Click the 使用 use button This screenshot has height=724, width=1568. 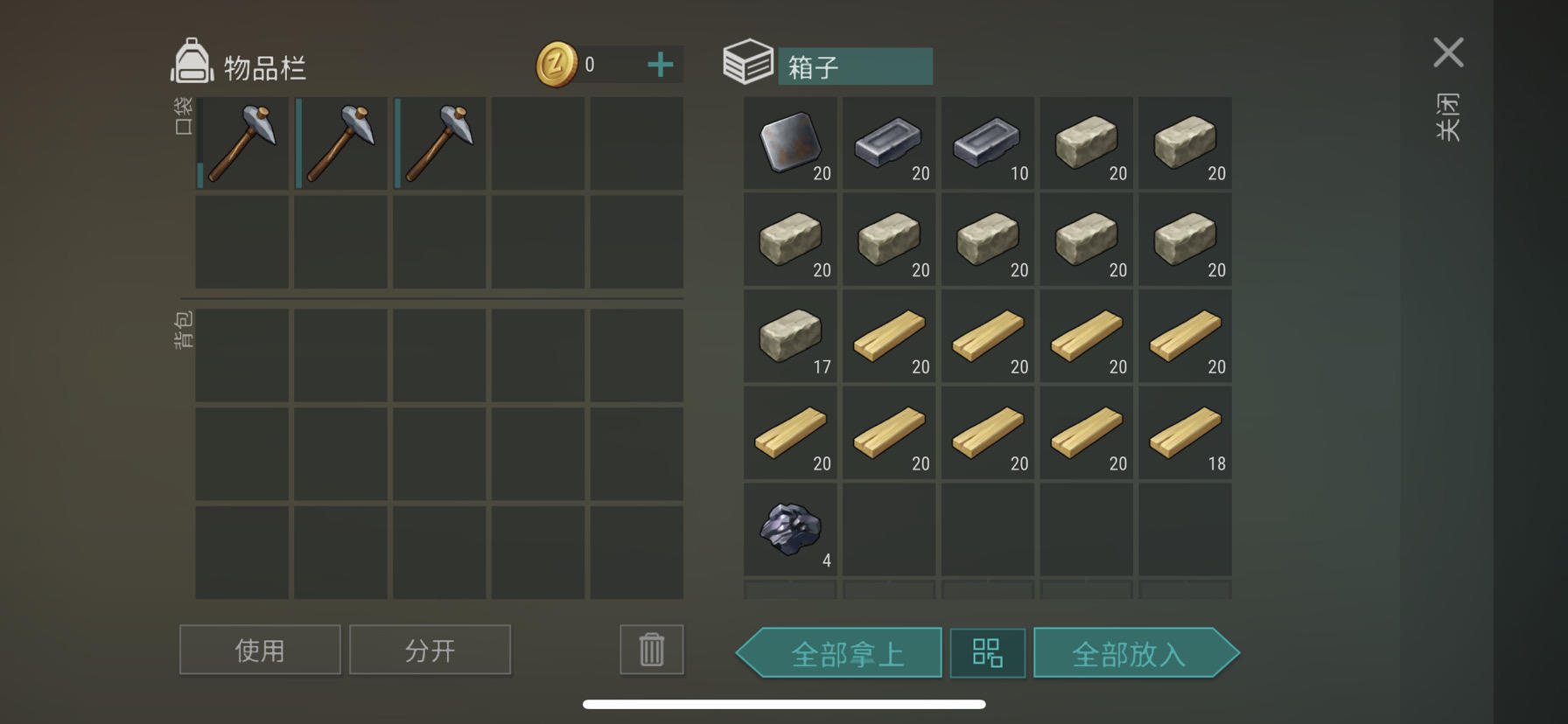260,650
